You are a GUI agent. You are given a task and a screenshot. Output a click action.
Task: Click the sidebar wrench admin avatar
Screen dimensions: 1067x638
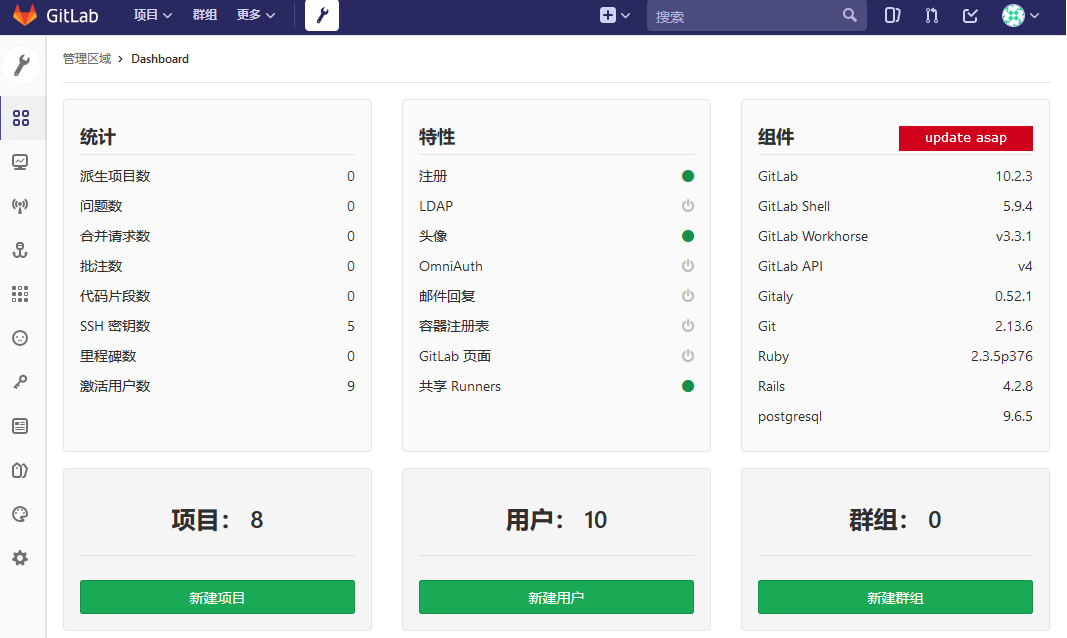21,65
